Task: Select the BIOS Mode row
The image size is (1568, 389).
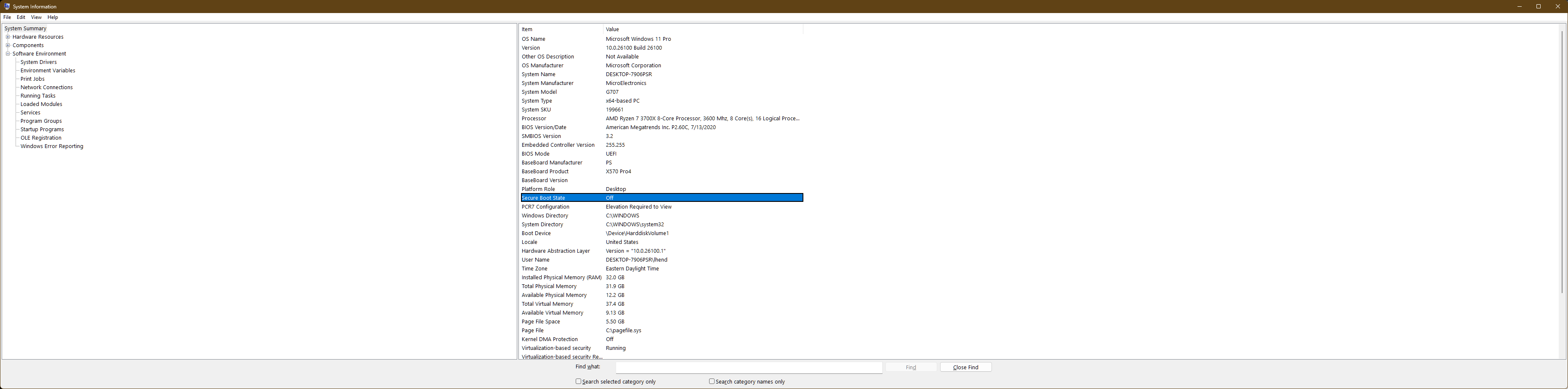Action: [662, 154]
